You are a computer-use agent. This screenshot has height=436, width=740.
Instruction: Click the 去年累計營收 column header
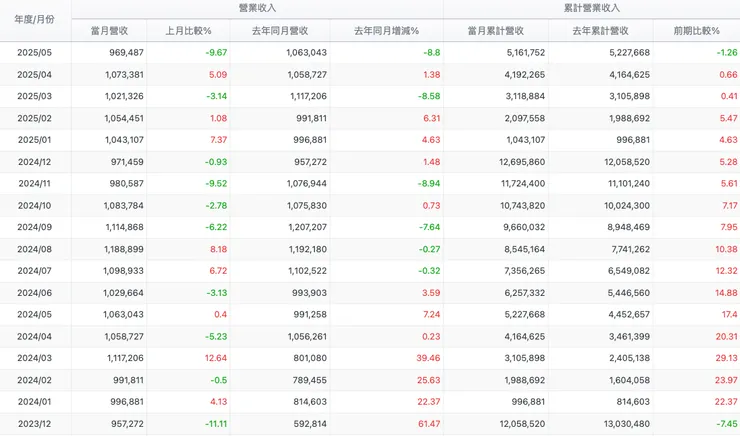point(601,31)
